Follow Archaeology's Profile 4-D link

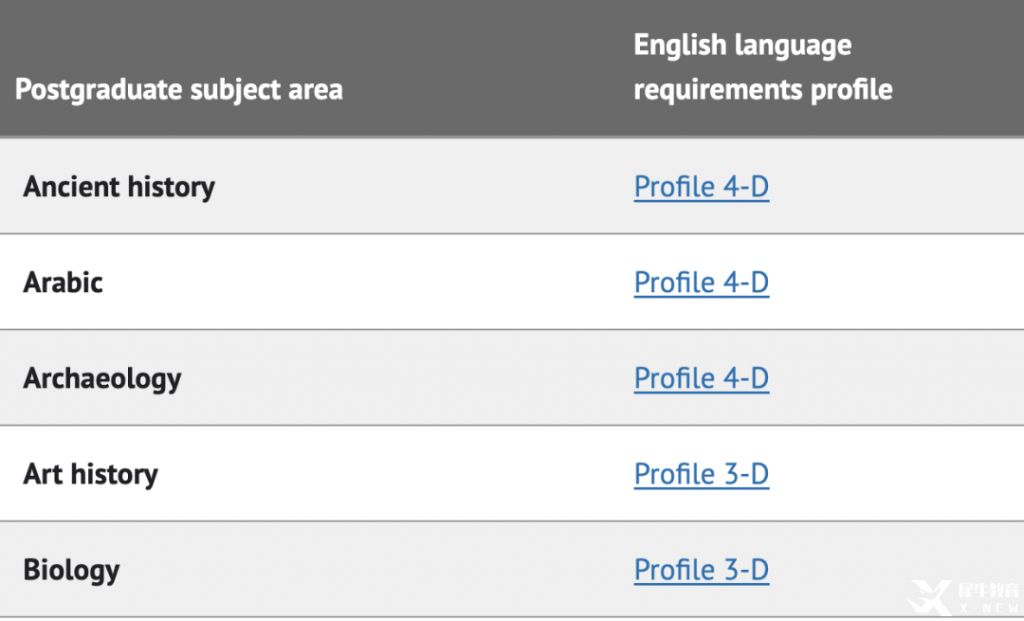[x=701, y=379]
